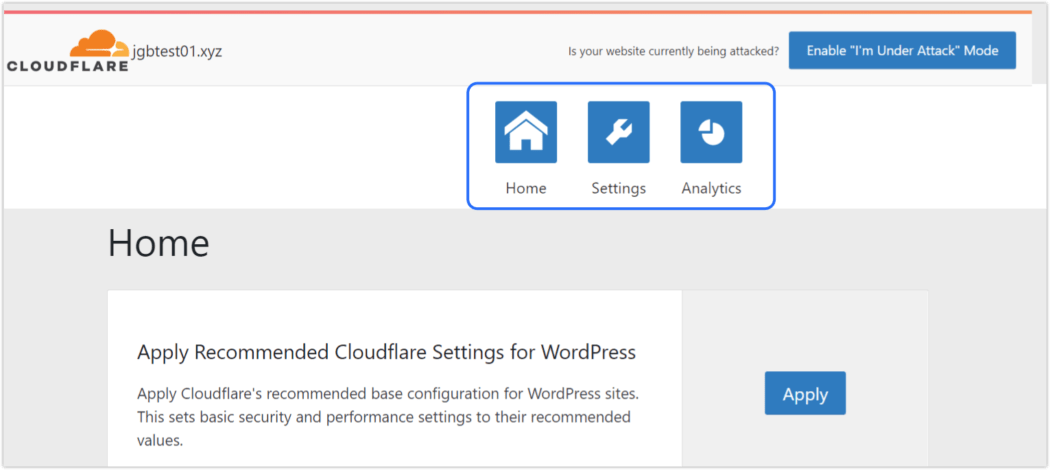
Task: Click the jgbtest01.xyz domain name
Action: 177,51
